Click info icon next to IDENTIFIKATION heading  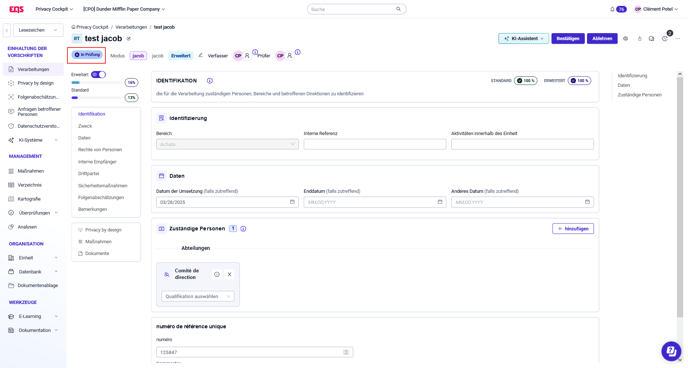tap(210, 81)
